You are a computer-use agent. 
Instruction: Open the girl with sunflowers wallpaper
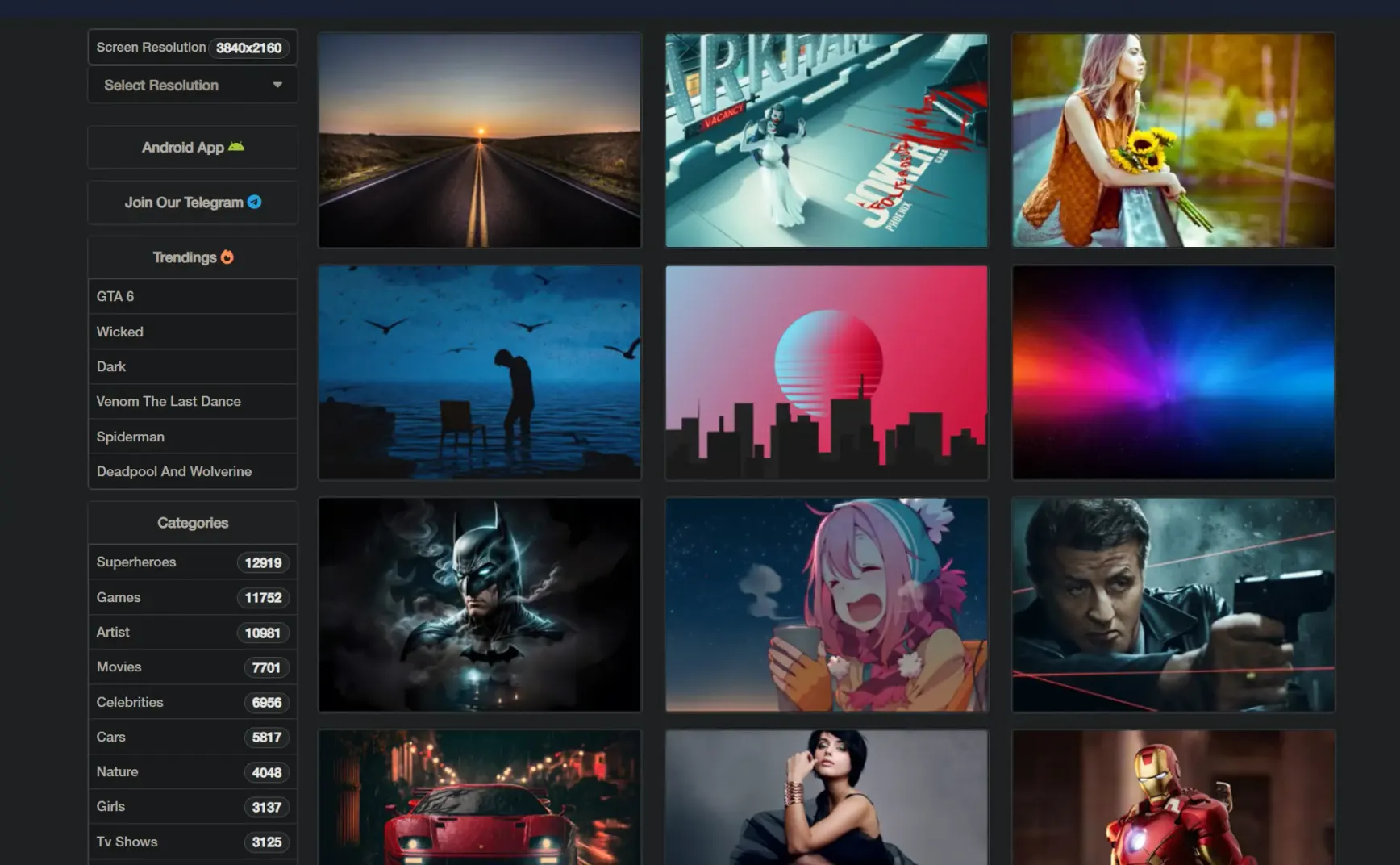[1173, 140]
